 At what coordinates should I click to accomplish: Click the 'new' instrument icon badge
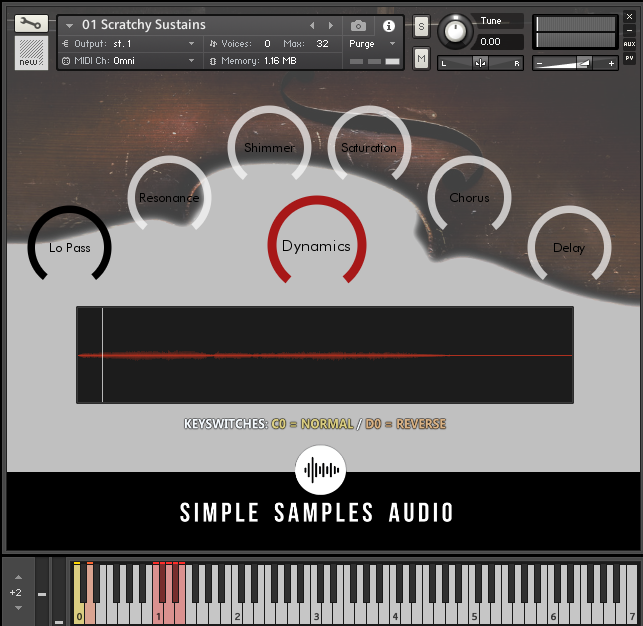coord(31,54)
